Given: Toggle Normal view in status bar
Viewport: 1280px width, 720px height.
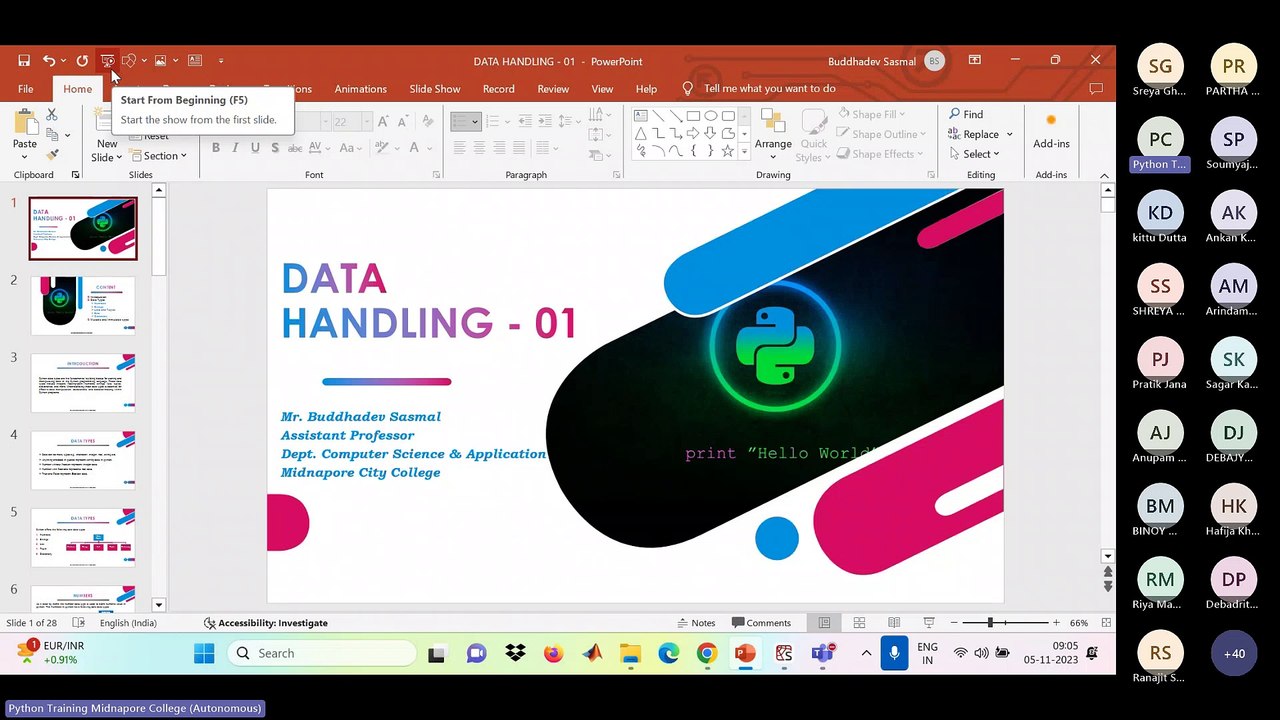Looking at the screenshot, I should 824,623.
